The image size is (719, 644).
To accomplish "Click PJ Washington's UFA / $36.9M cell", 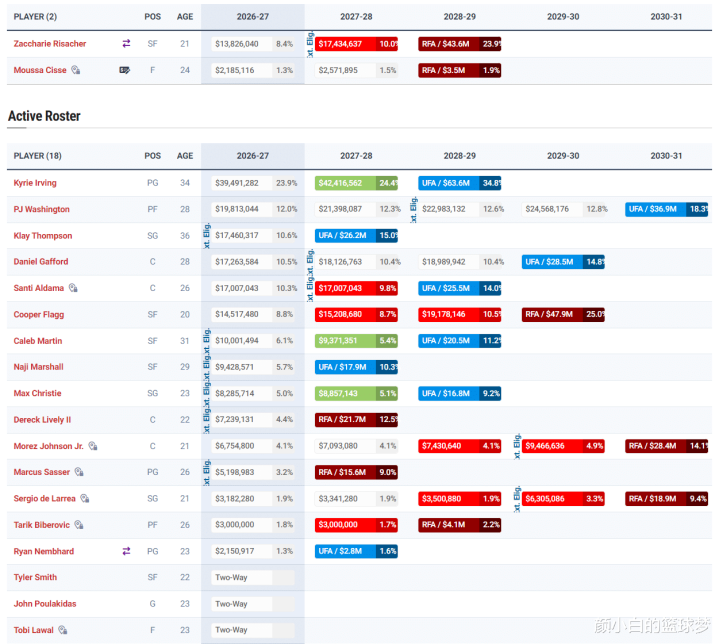I will pos(666,209).
